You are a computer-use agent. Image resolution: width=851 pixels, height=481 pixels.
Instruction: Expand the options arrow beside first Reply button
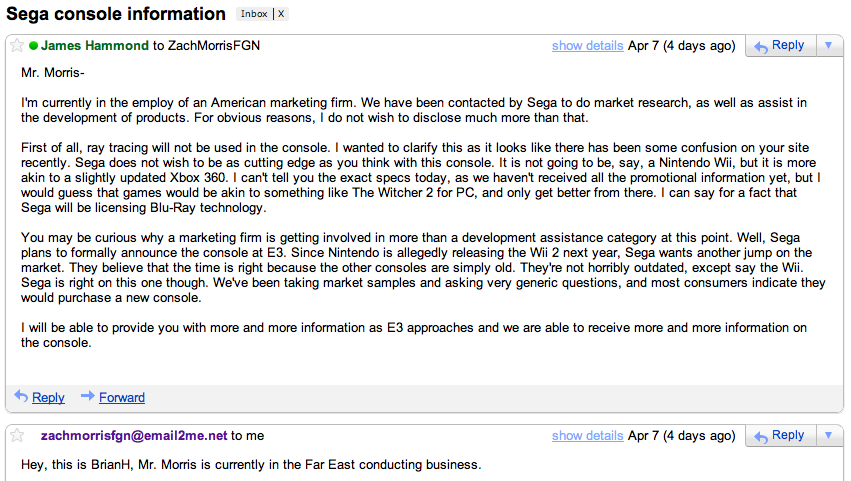coord(829,46)
